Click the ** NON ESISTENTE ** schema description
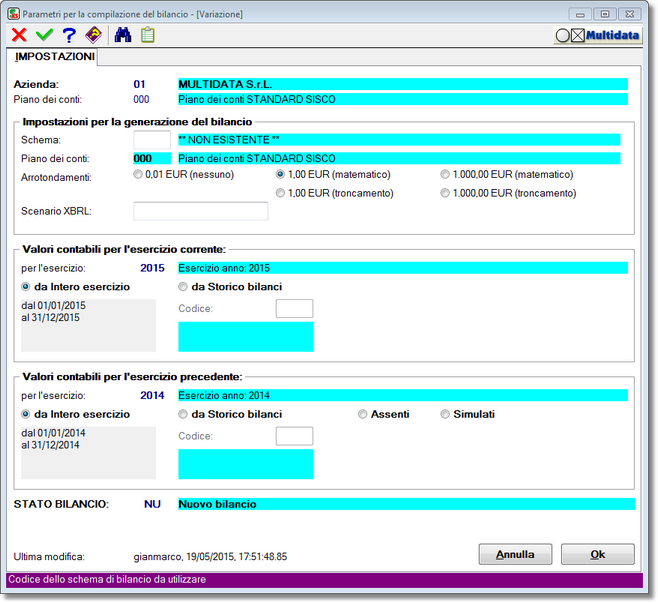Image resolution: width=658 pixels, height=603 pixels. pos(229,140)
